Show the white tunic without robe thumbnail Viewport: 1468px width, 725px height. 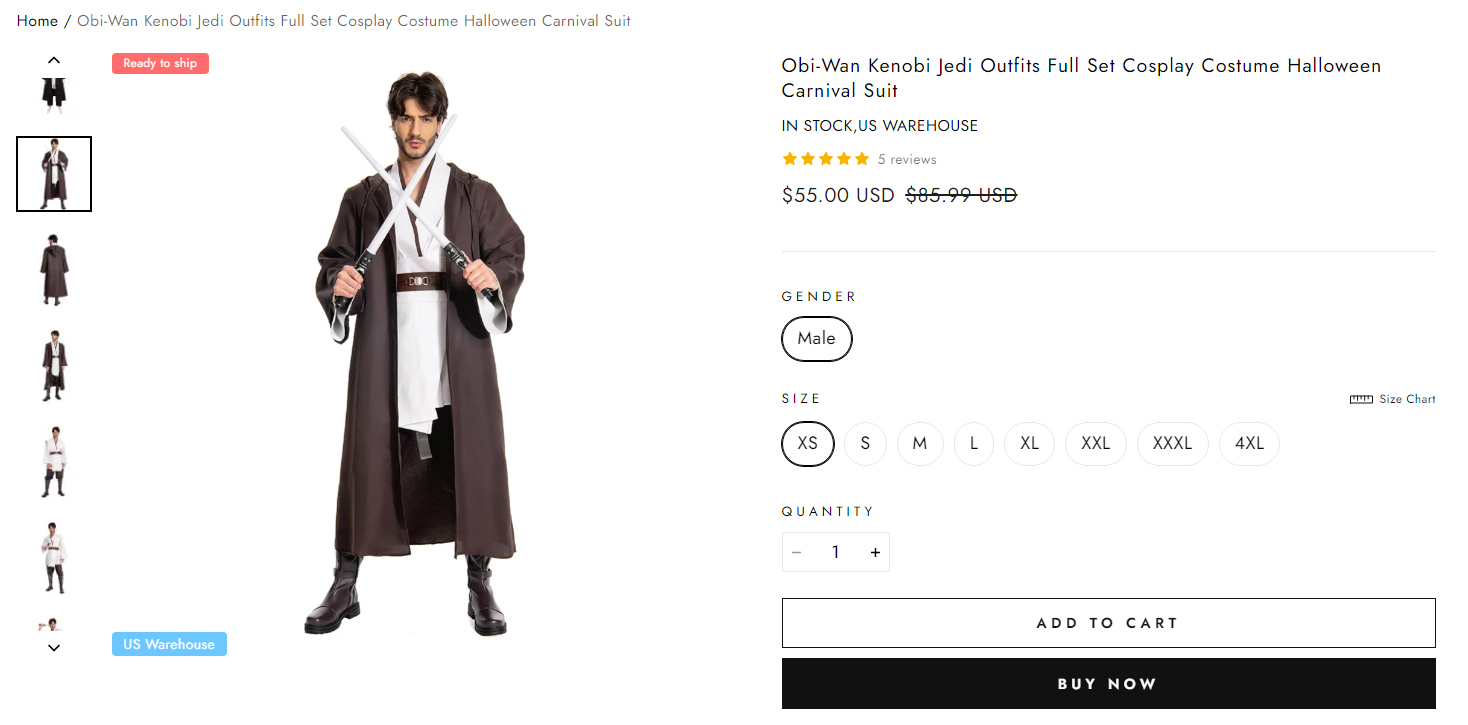point(54,461)
